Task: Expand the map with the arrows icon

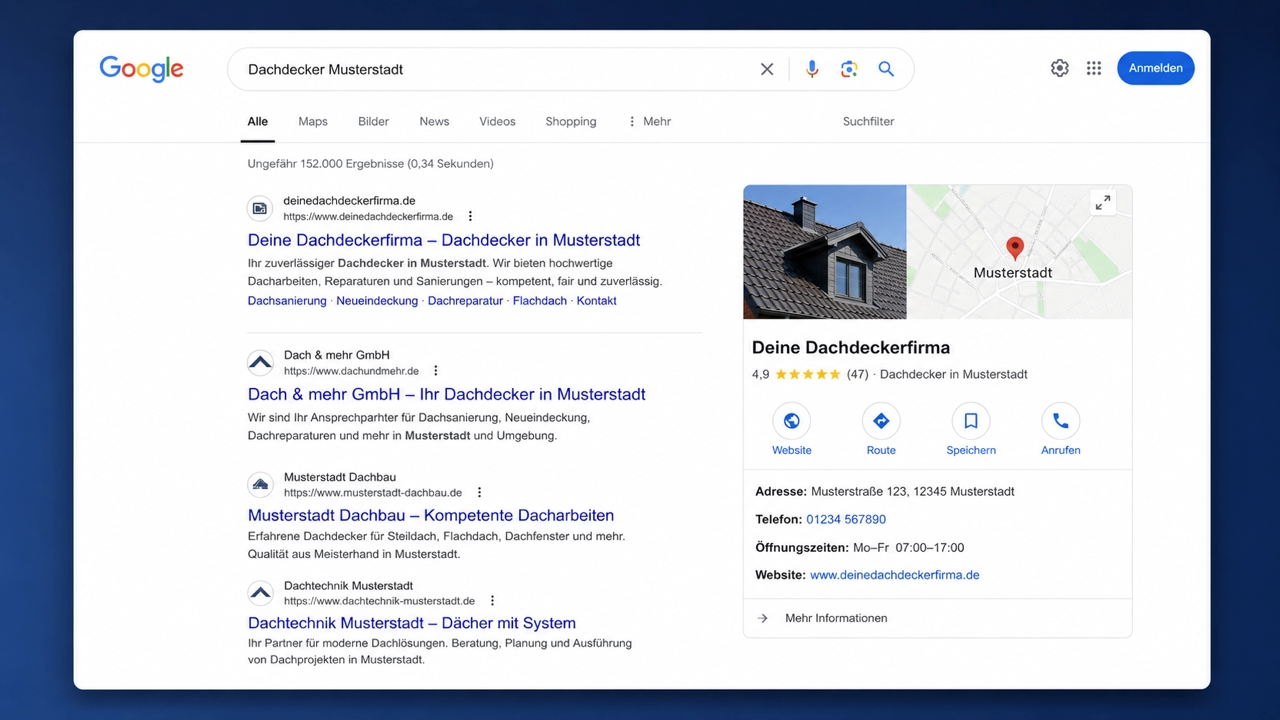Action: (1103, 202)
